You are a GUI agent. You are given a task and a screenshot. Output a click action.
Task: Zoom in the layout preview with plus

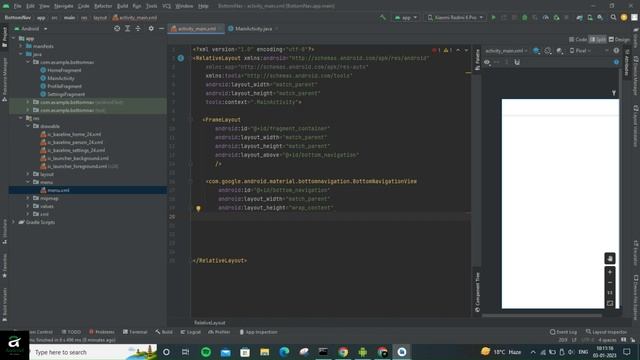(x=610, y=272)
